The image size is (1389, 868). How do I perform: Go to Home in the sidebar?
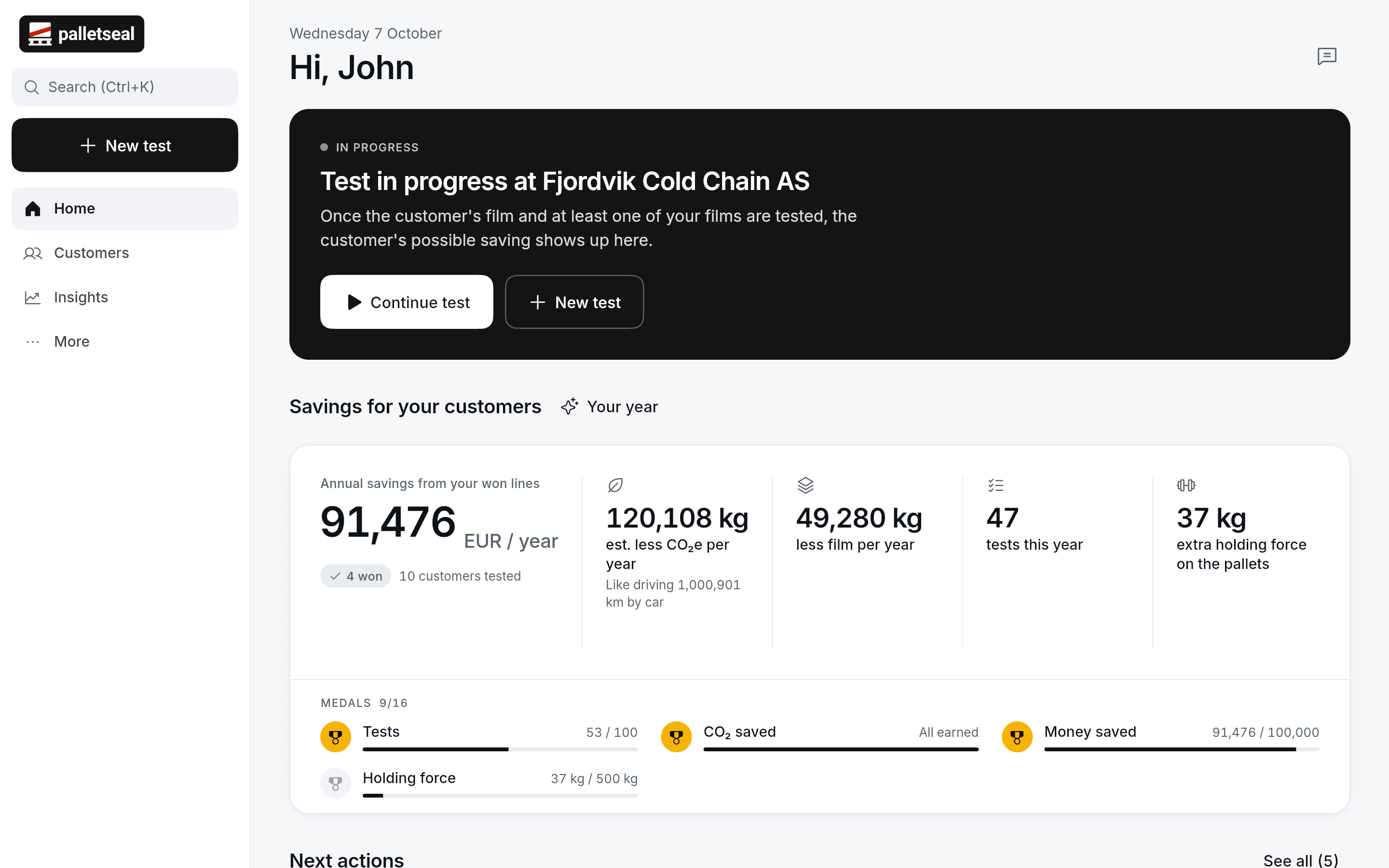[124, 208]
